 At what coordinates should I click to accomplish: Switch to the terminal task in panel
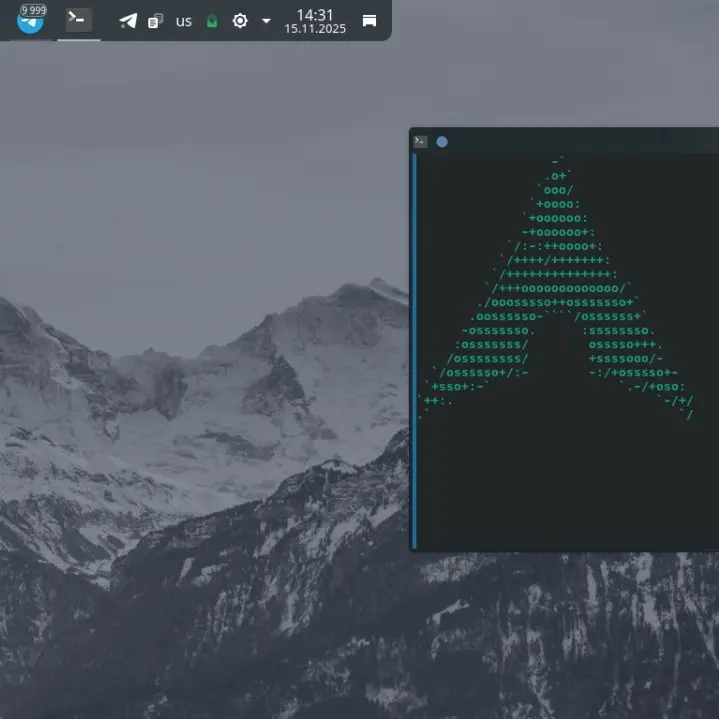pos(78,20)
